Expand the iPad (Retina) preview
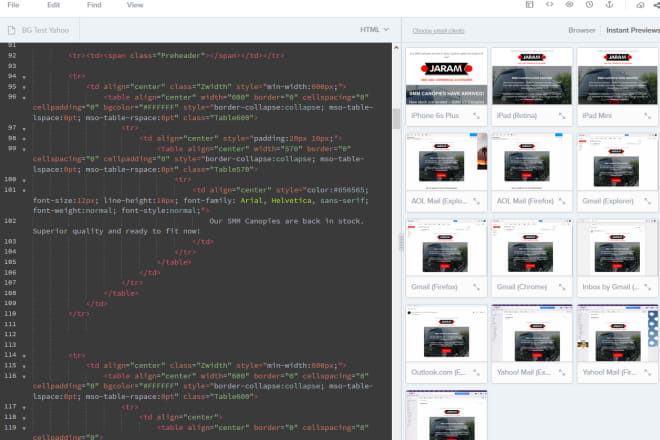Screen dimensions: 660x440 (562, 116)
